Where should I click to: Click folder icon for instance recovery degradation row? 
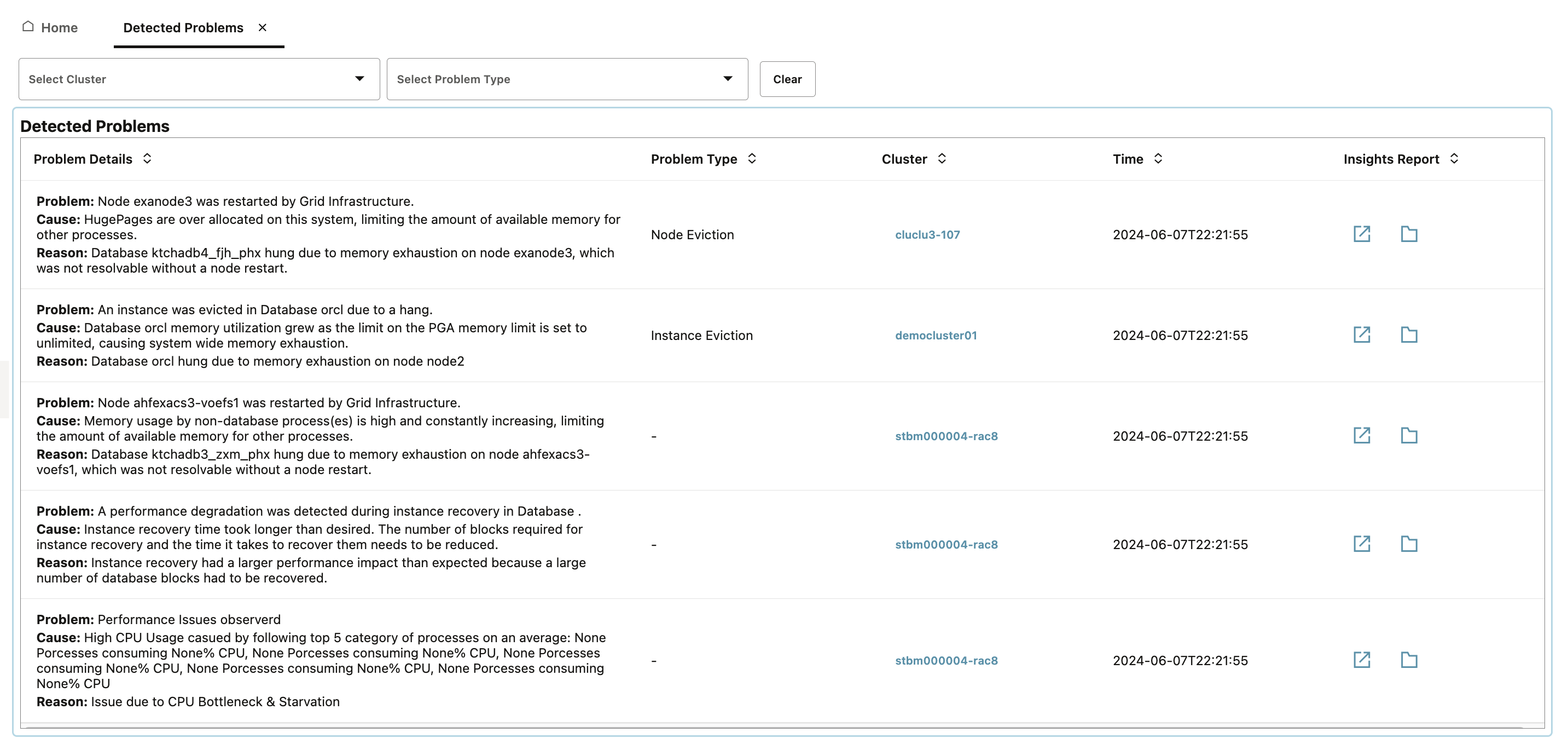[x=1409, y=544]
